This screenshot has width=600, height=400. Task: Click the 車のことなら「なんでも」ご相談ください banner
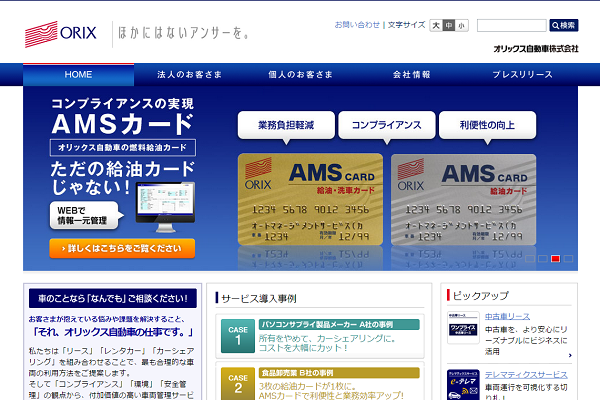point(113,299)
